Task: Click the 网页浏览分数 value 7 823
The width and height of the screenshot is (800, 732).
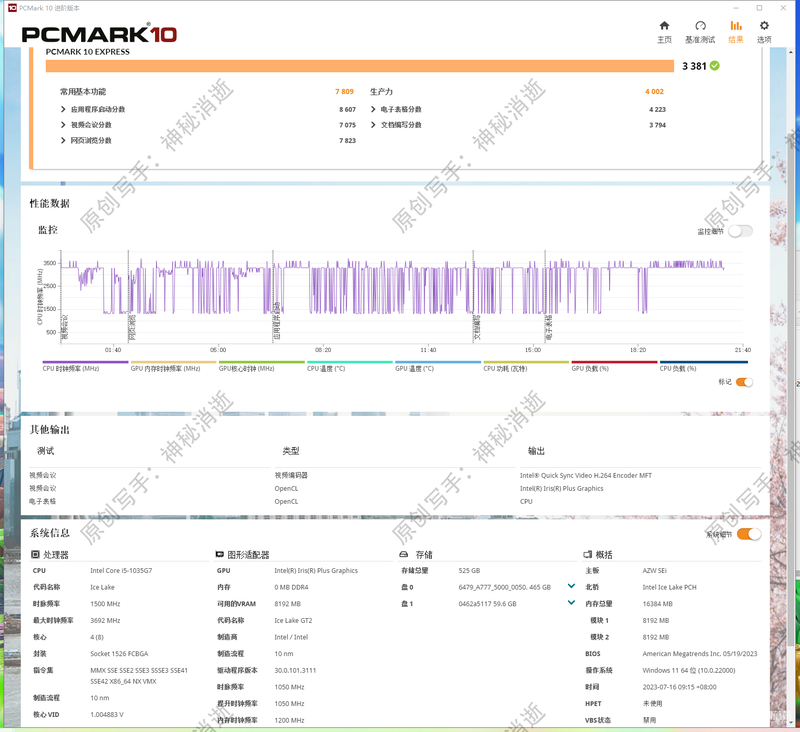Action: point(347,141)
